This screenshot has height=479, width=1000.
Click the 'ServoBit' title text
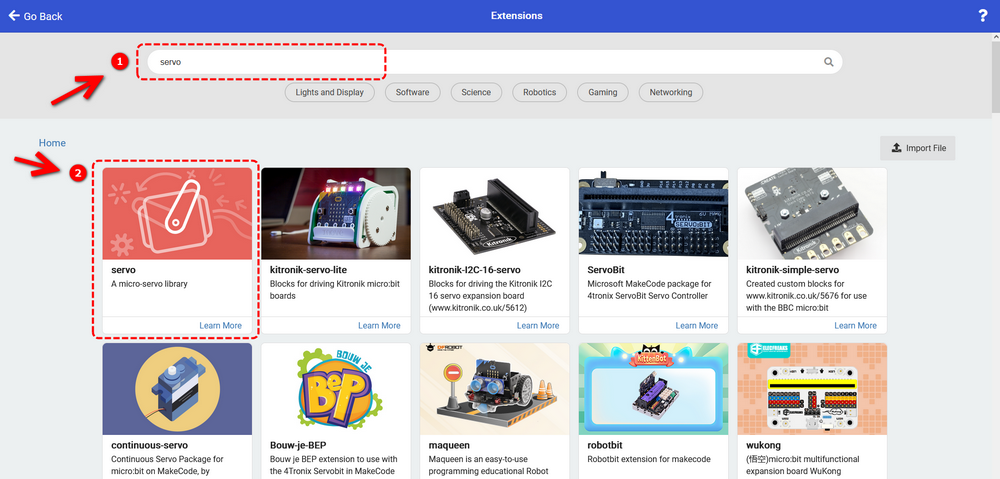[x=606, y=270]
